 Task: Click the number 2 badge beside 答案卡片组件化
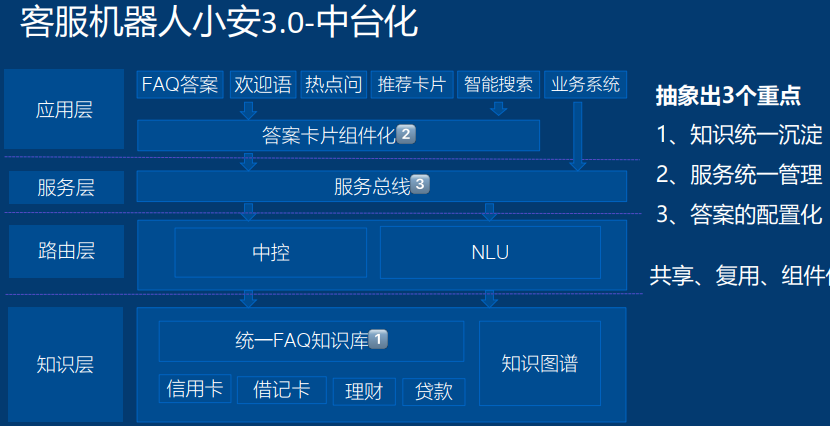pos(406,135)
